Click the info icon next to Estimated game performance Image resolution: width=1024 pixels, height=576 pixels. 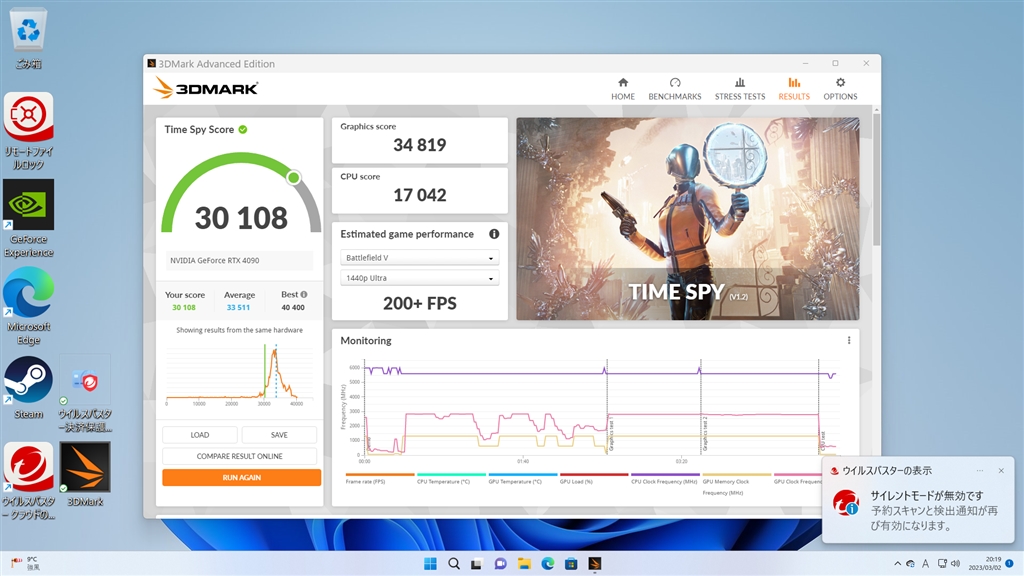click(x=494, y=234)
